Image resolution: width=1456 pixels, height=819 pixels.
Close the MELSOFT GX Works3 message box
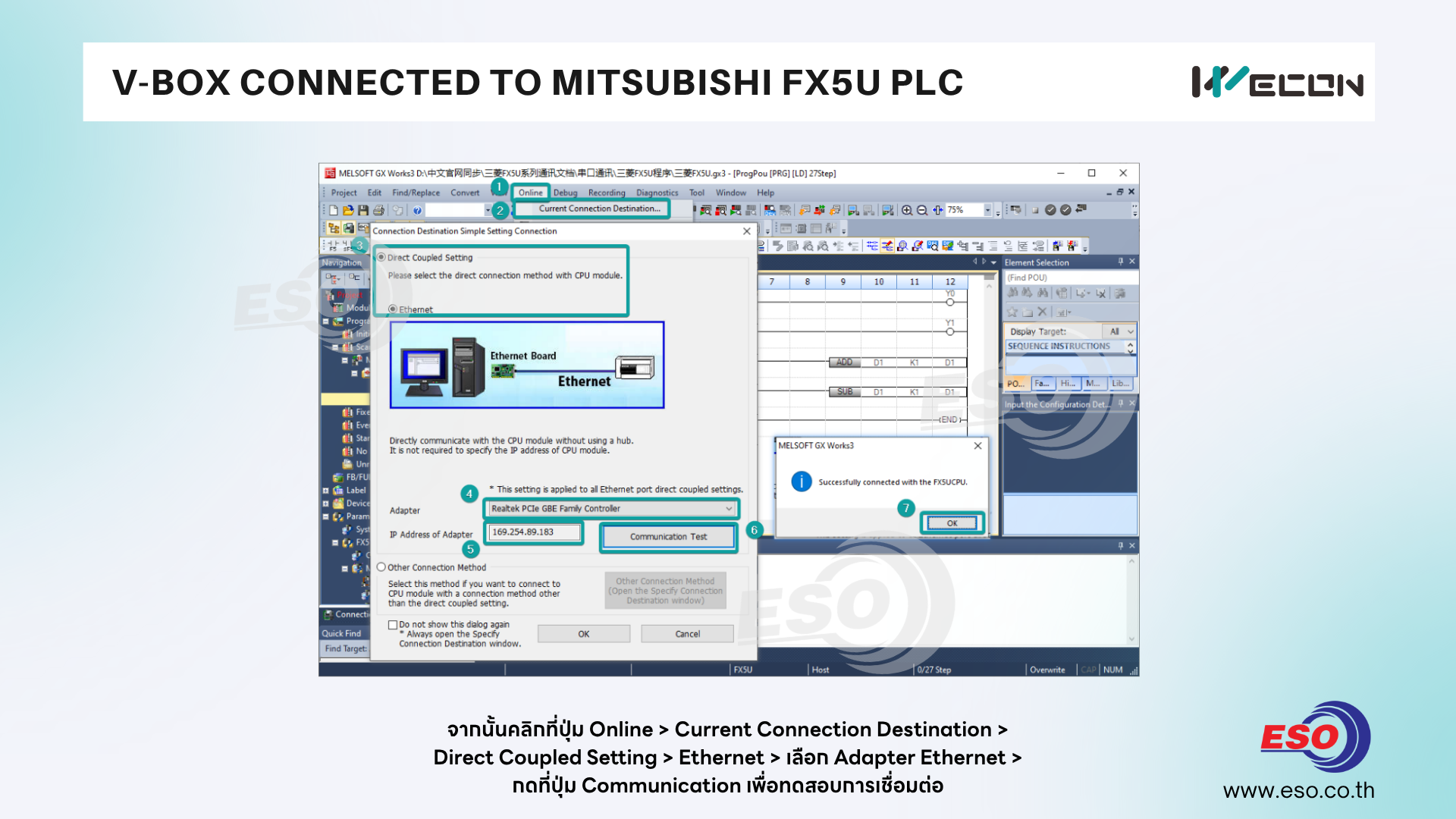pyautogui.click(x=978, y=446)
